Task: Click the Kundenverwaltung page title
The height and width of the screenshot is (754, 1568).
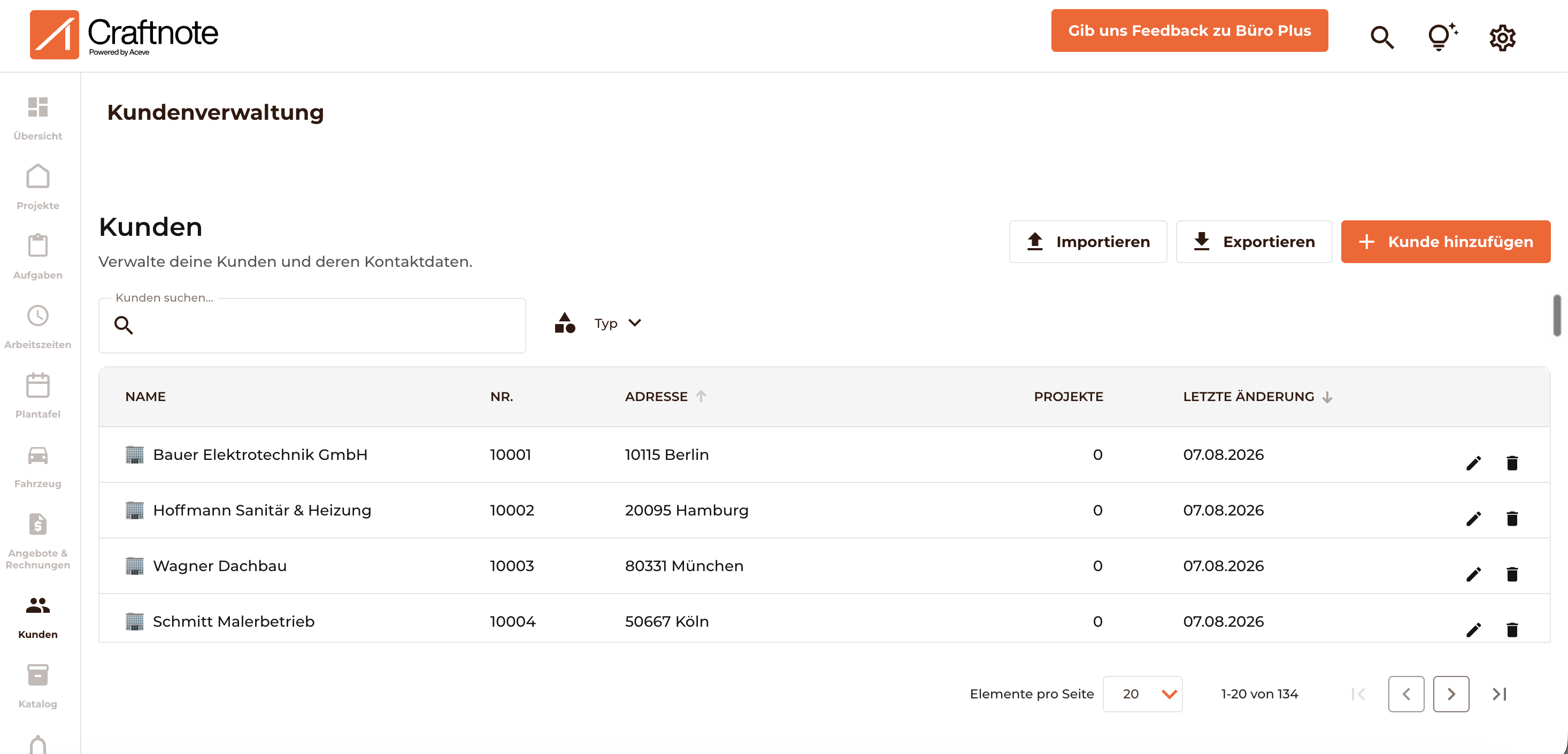Action: tap(216, 112)
